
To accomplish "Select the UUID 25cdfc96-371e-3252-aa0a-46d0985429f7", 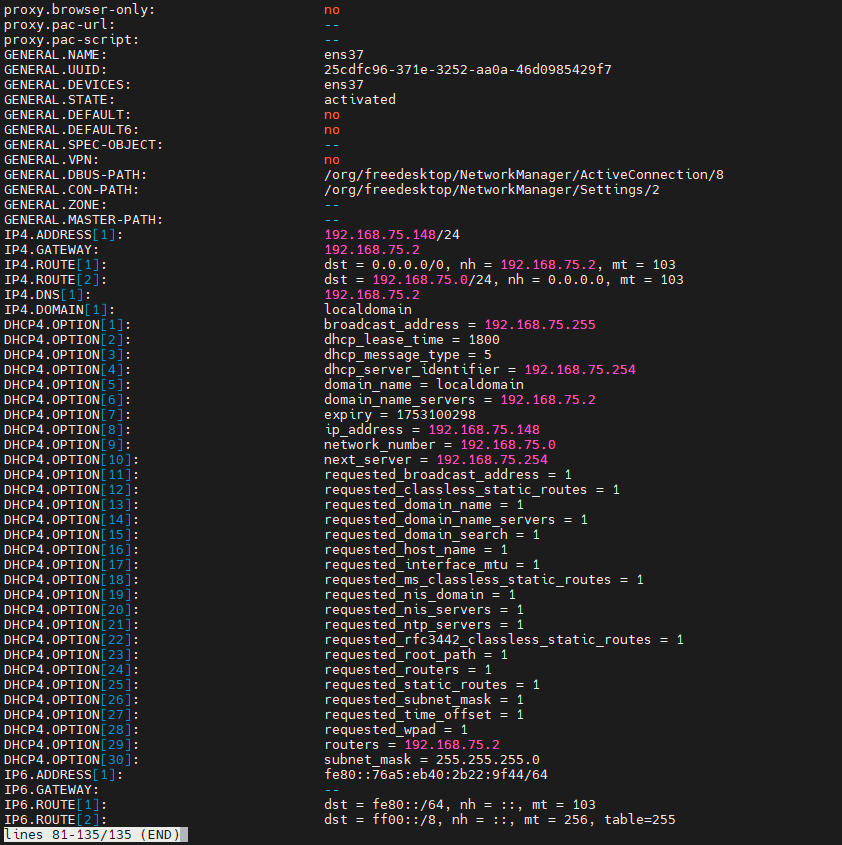I will 467,70.
